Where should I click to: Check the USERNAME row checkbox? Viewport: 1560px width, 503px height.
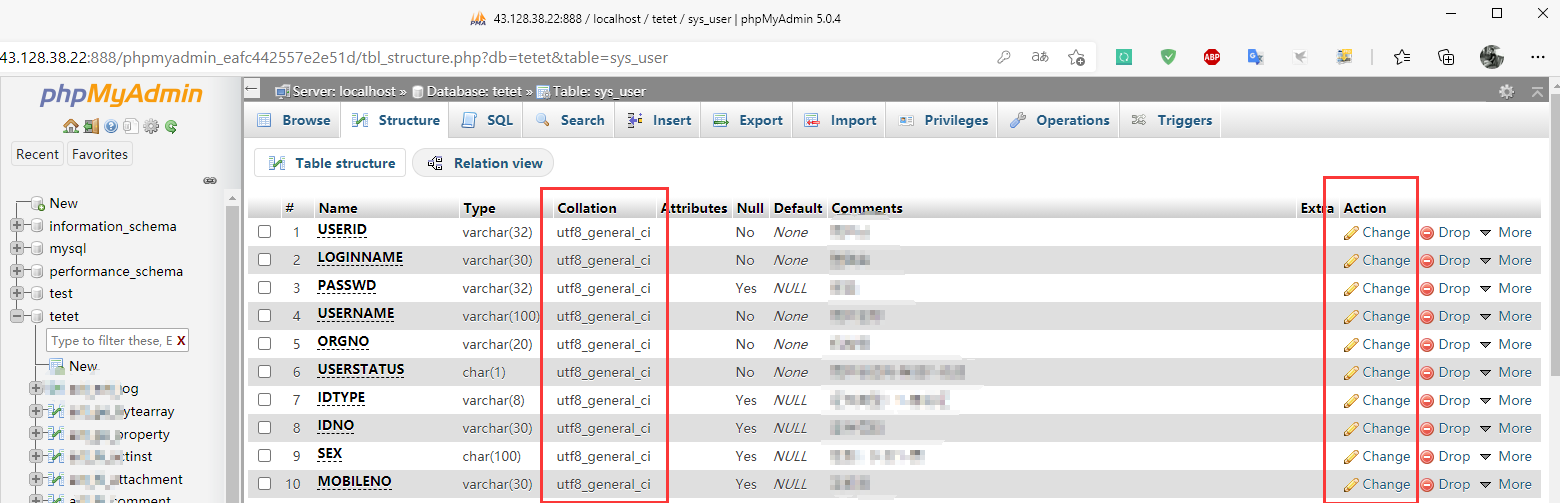(x=265, y=316)
